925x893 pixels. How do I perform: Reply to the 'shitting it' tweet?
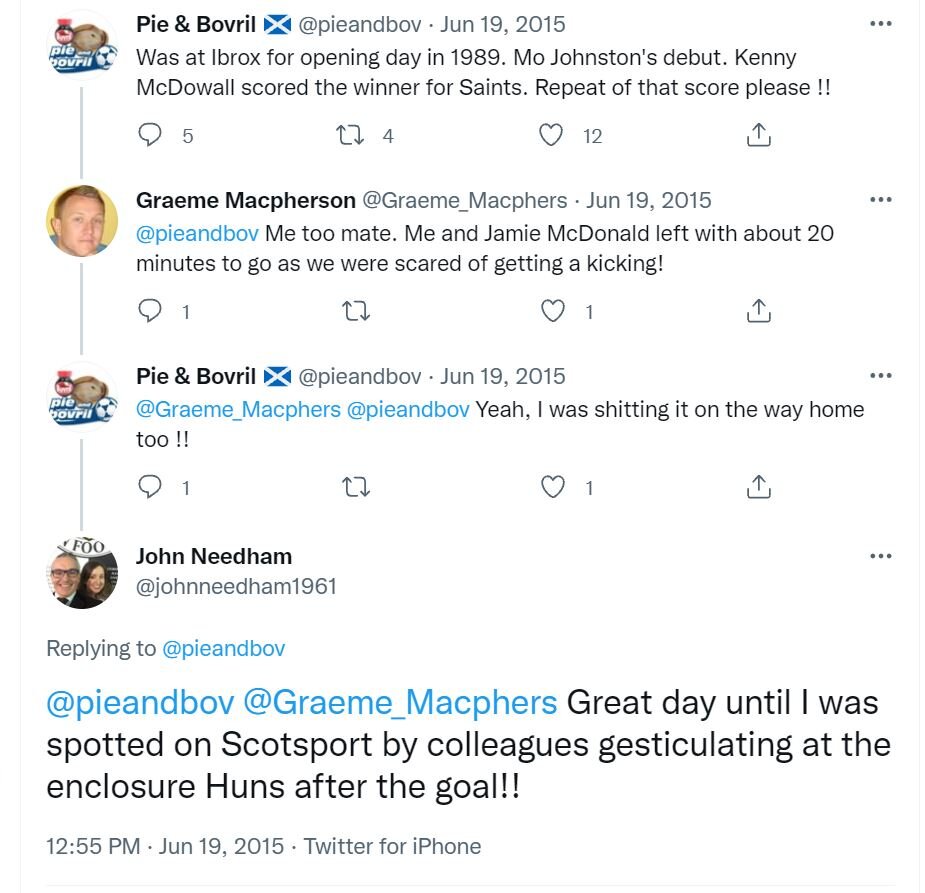(149, 487)
